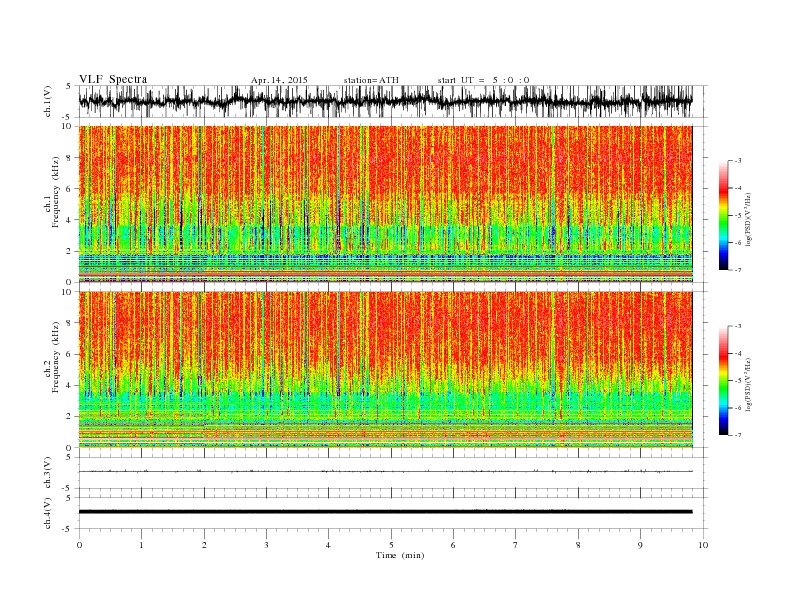Click the "-3" label on upper color scale

[738, 161]
